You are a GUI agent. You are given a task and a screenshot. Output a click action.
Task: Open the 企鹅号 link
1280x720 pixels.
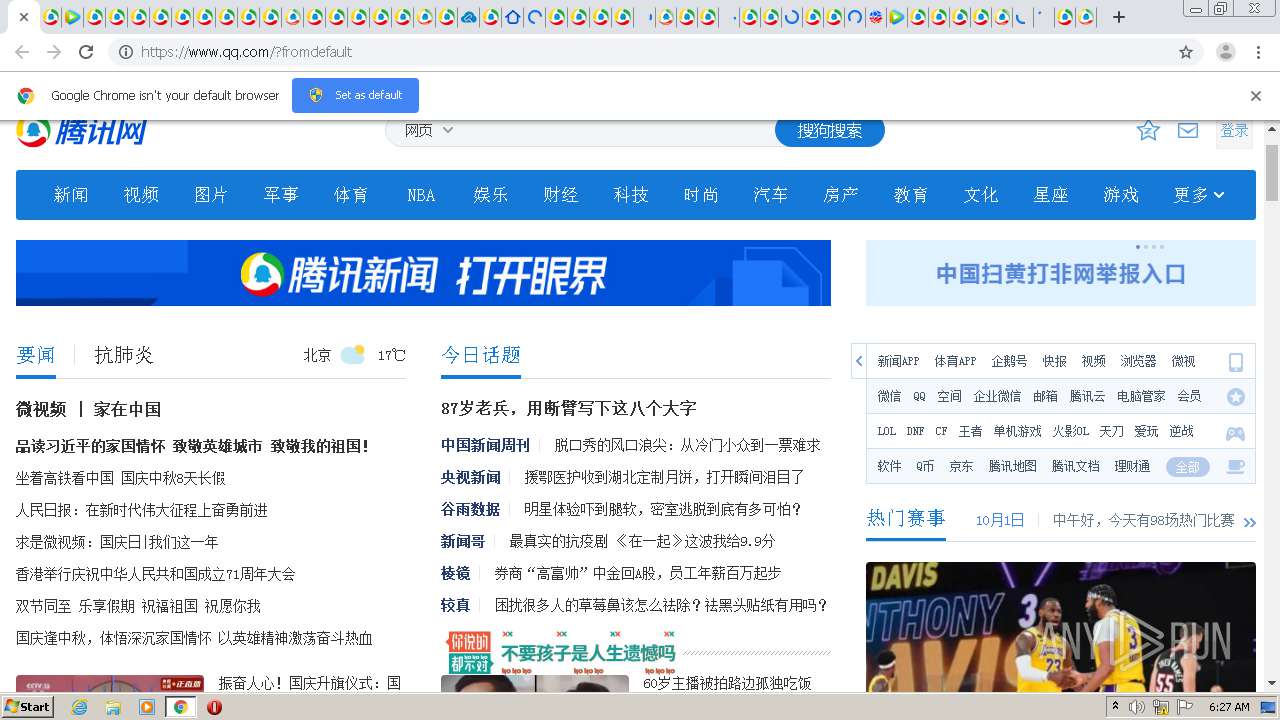(1009, 361)
